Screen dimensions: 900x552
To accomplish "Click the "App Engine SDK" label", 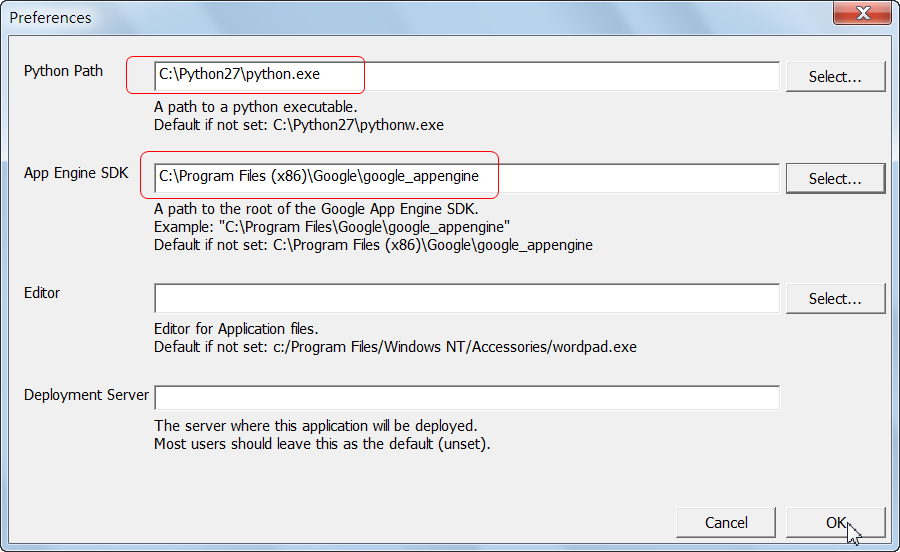I will click(76, 173).
